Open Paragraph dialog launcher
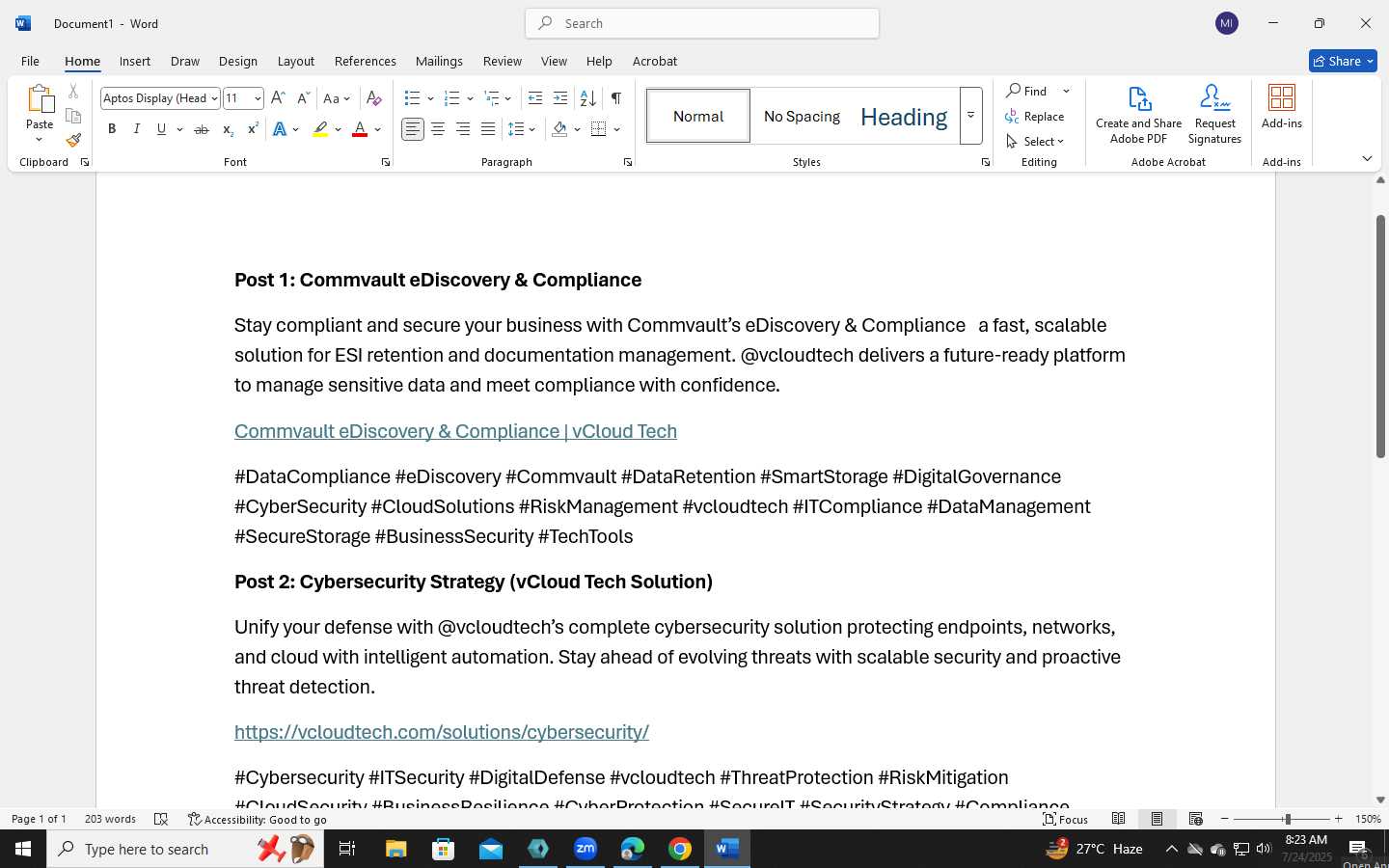Image resolution: width=1389 pixels, height=868 pixels. 628,162
